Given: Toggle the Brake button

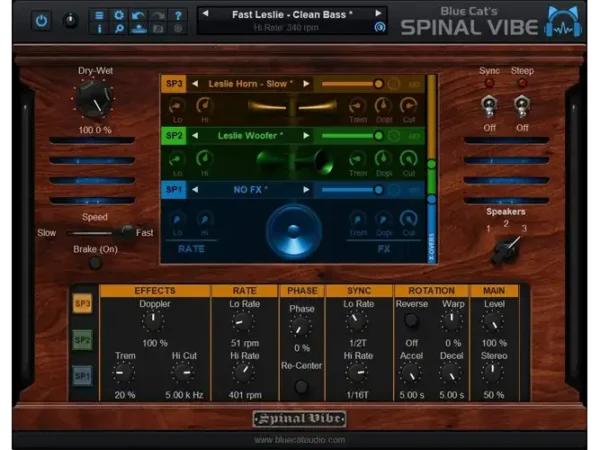Looking at the screenshot, I should (95, 263).
